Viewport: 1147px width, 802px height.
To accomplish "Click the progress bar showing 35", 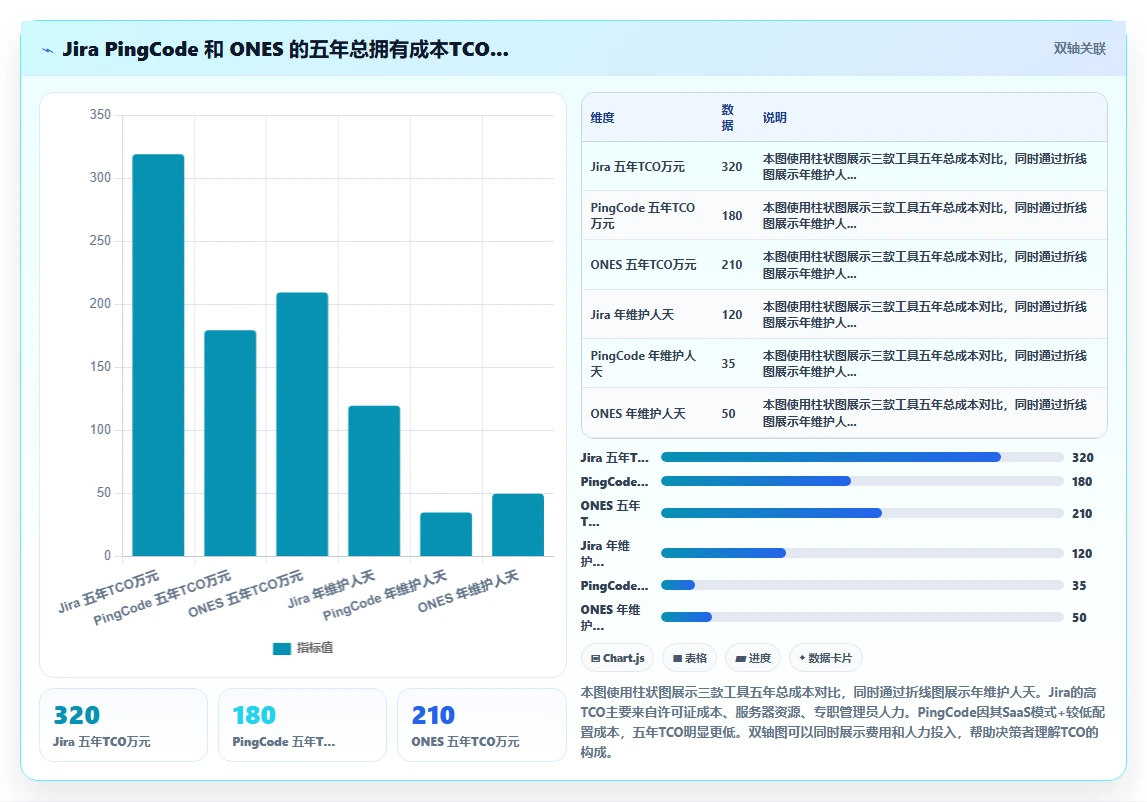I will pyautogui.click(x=862, y=585).
